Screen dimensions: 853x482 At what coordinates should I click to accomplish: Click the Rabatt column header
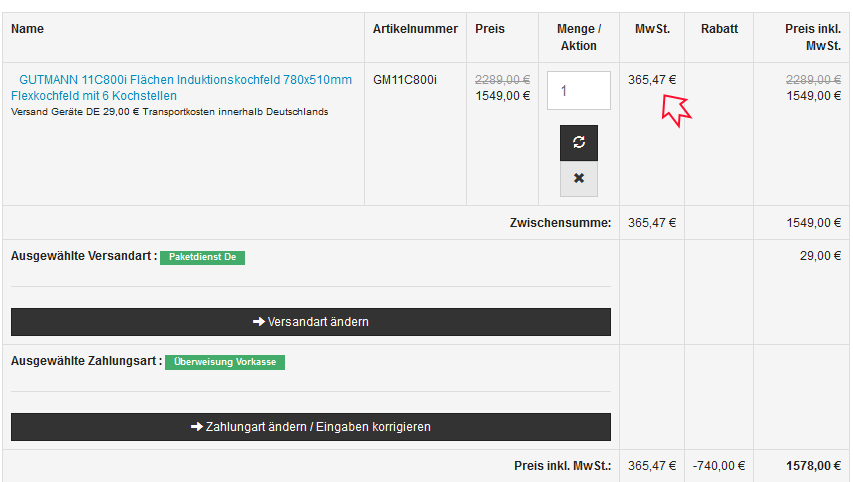pos(719,29)
